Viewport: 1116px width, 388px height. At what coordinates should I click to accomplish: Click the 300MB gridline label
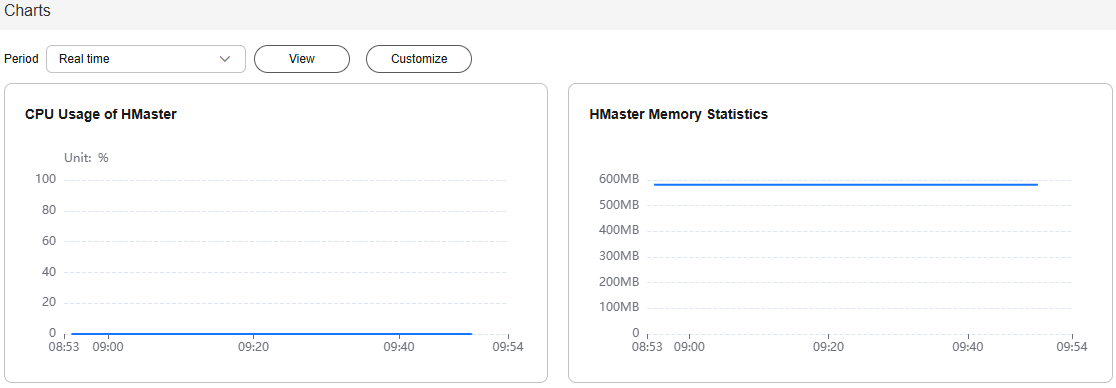click(x=618, y=256)
